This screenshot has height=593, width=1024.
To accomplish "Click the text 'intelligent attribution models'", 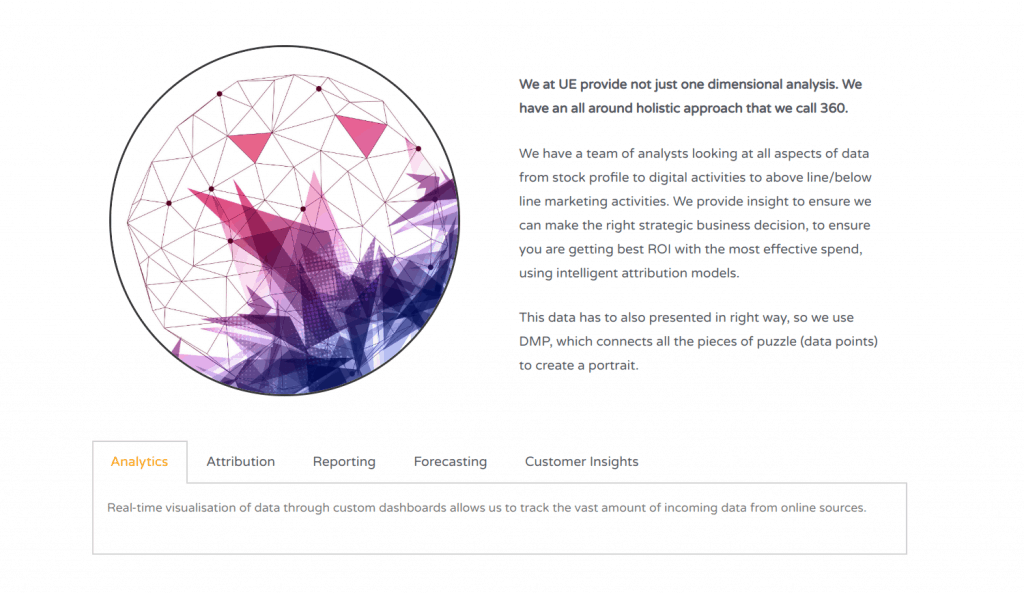I will pyautogui.click(x=648, y=273).
